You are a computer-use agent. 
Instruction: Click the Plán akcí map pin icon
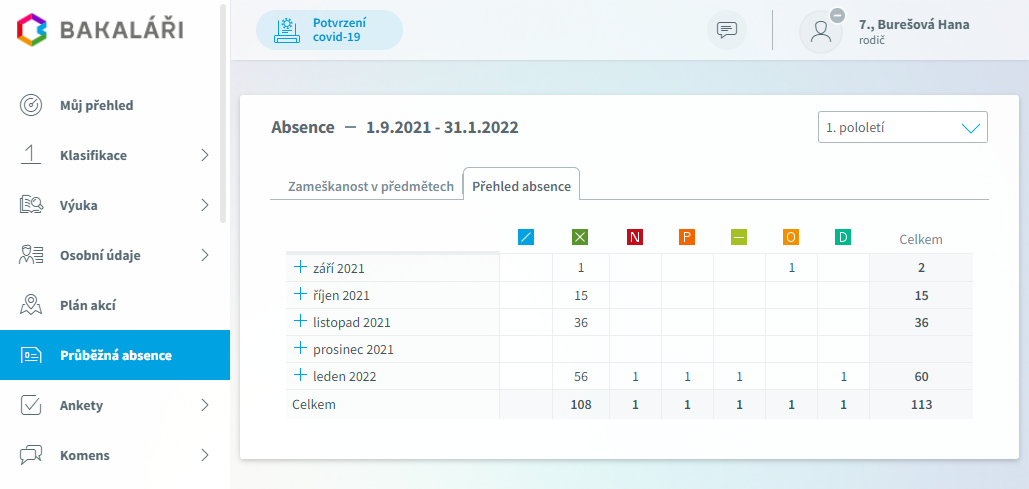[31, 305]
